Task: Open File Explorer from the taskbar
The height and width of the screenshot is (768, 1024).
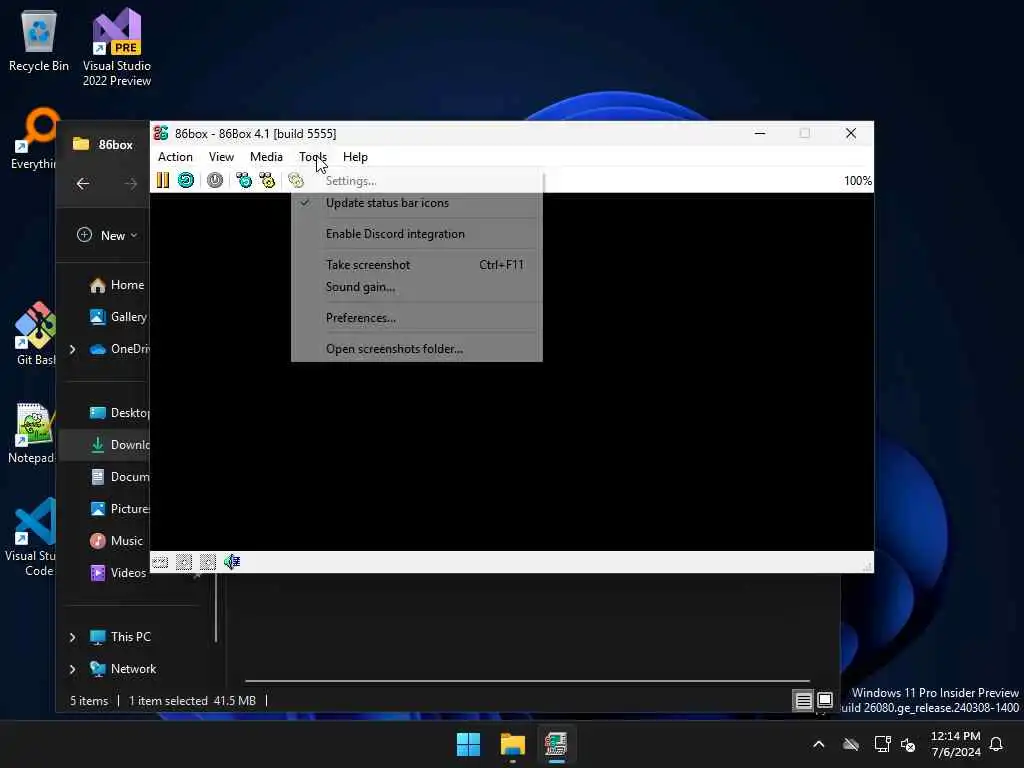Action: [x=513, y=744]
